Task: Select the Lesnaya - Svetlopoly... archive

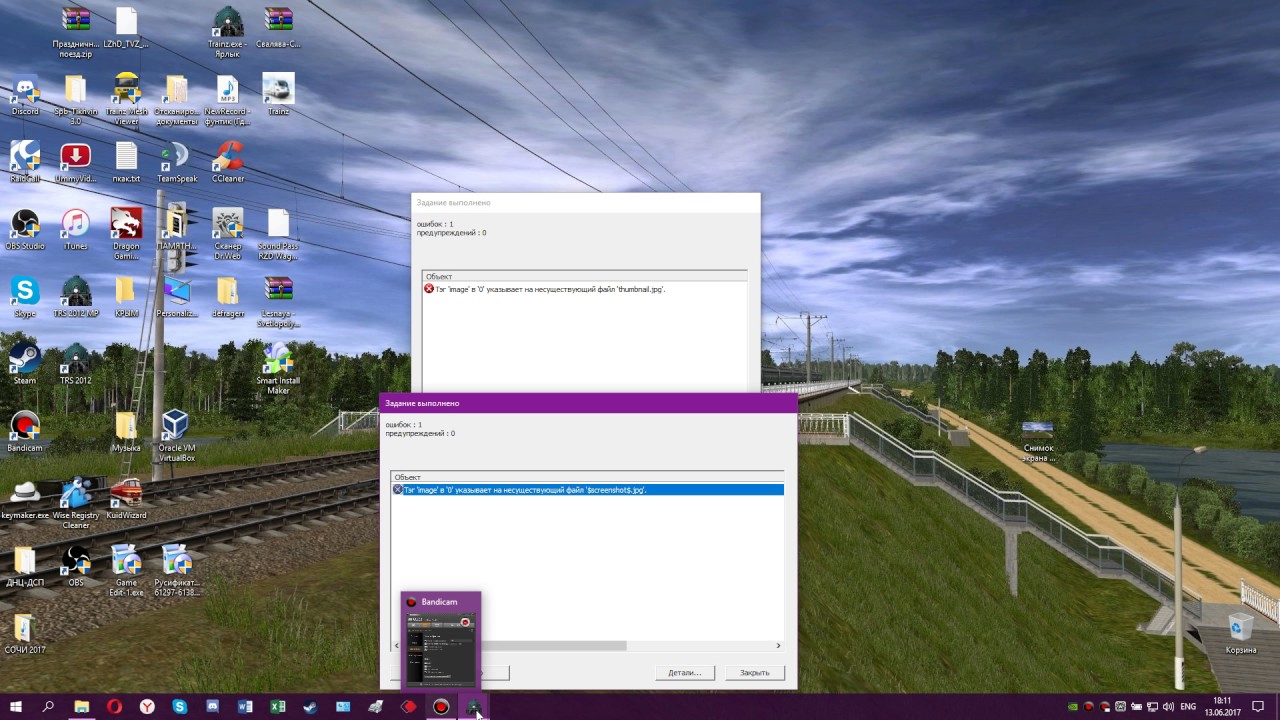Action: coord(278,301)
